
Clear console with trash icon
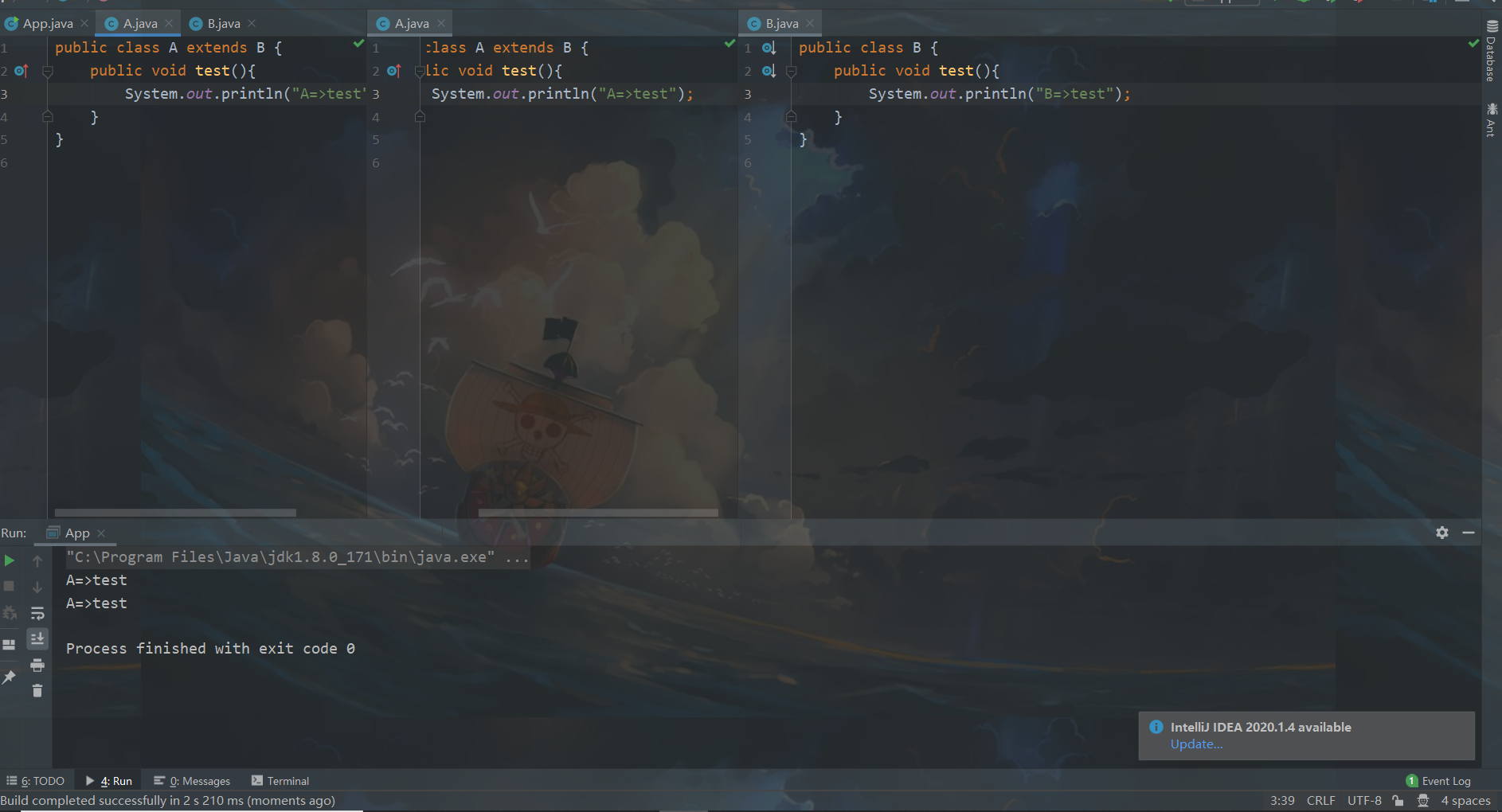tap(37, 690)
